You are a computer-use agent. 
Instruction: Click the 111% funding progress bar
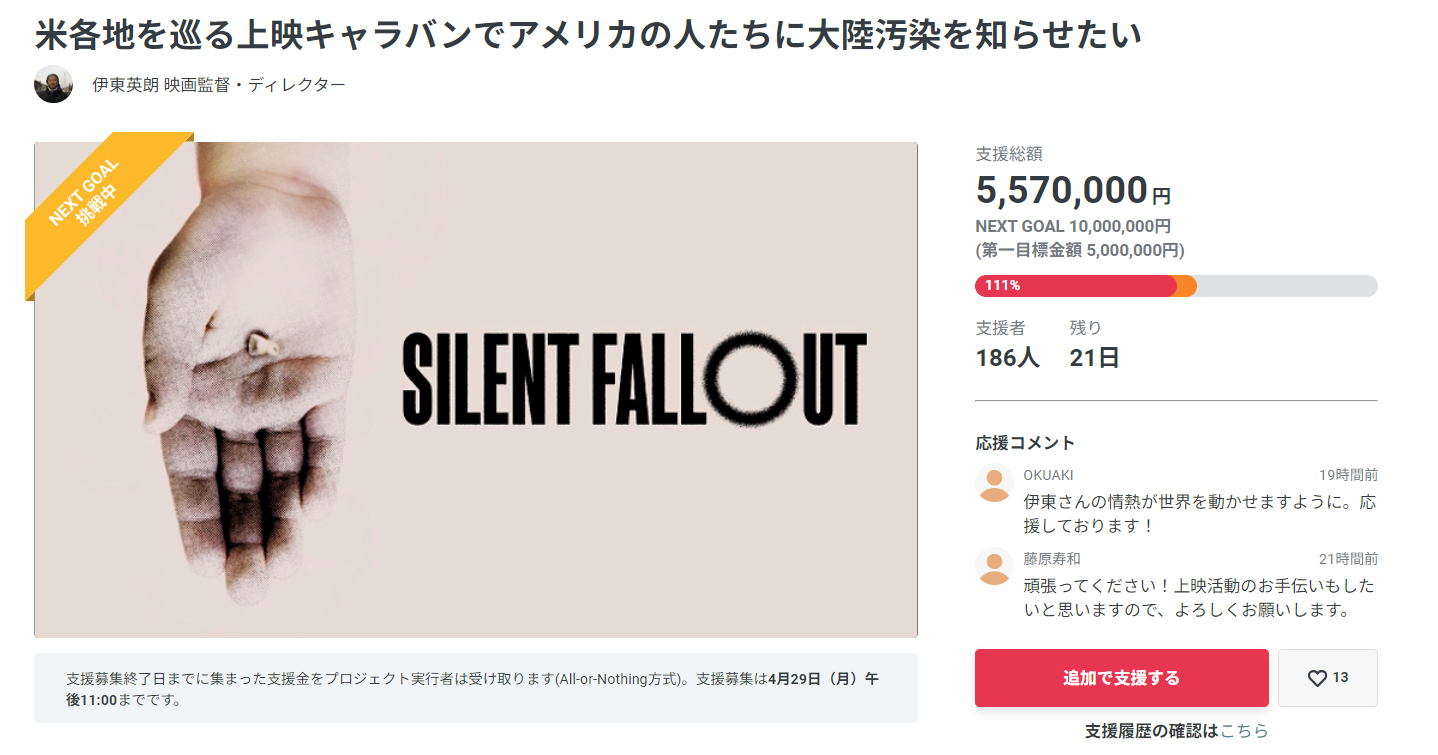coord(1176,286)
